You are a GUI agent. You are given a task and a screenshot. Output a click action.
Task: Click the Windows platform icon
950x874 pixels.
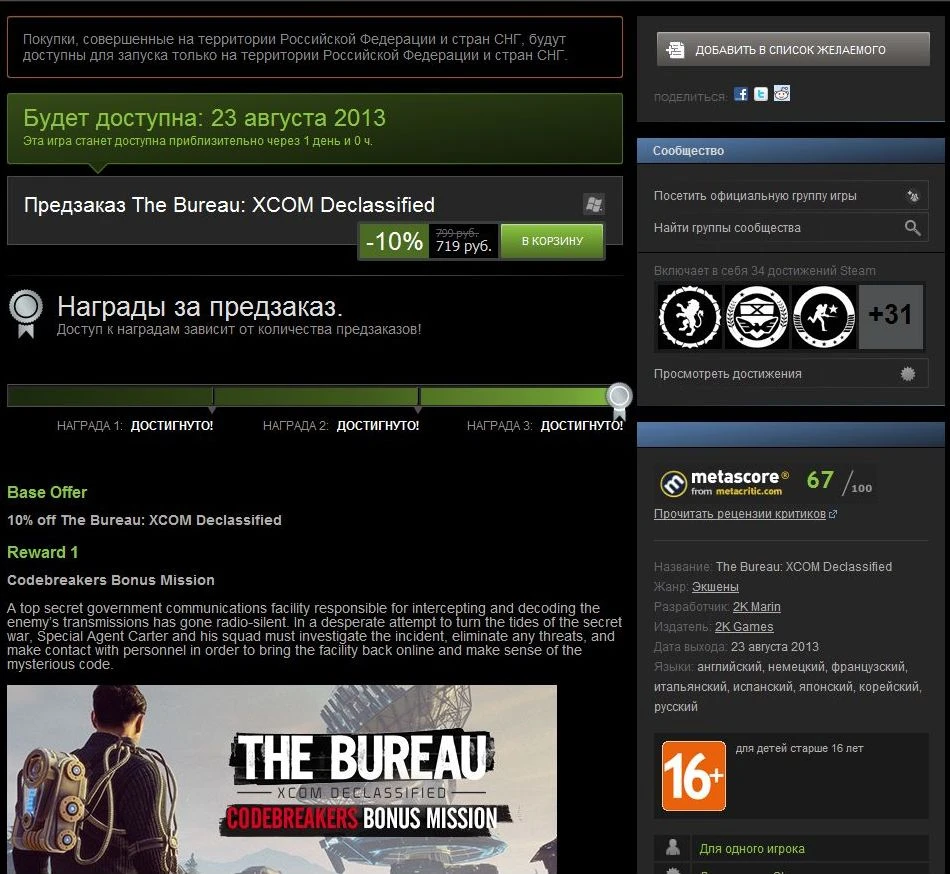[594, 204]
